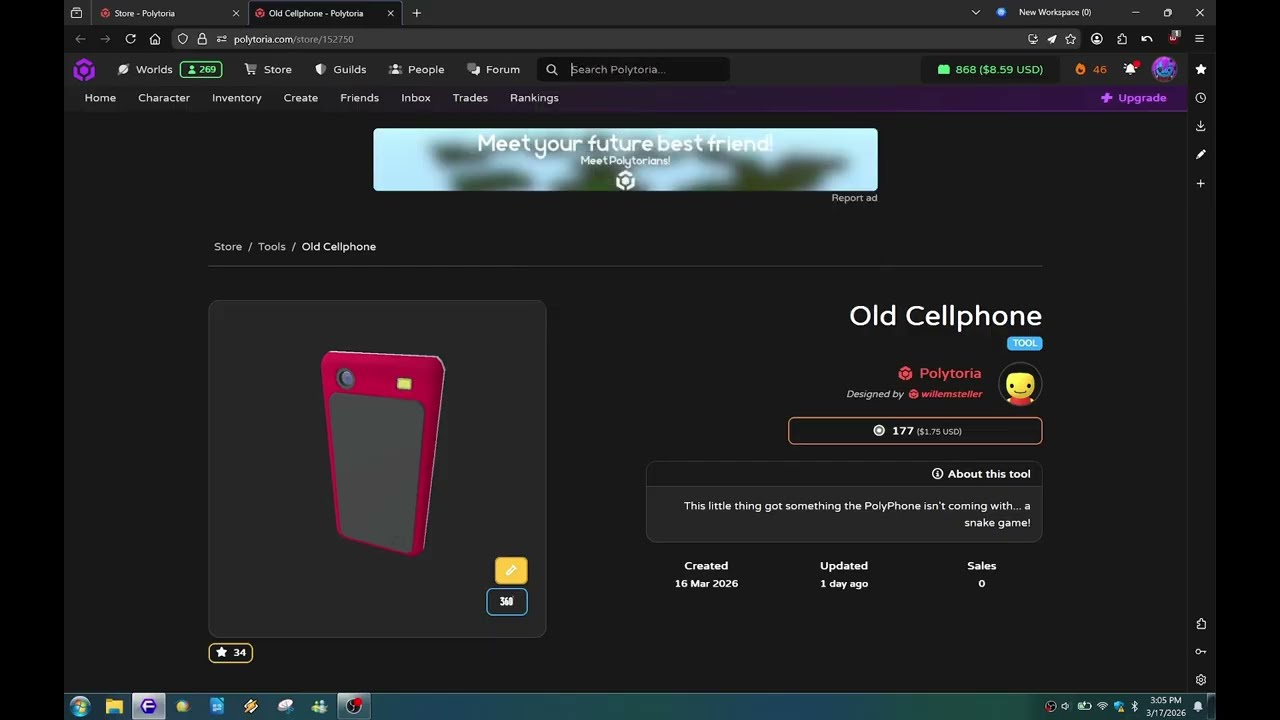
Task: Open the browser extensions puzzle icon
Action: (1122, 39)
